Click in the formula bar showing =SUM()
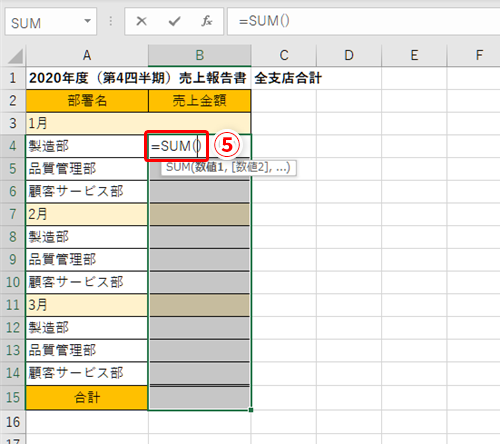The height and width of the screenshot is (444, 500). point(363,21)
